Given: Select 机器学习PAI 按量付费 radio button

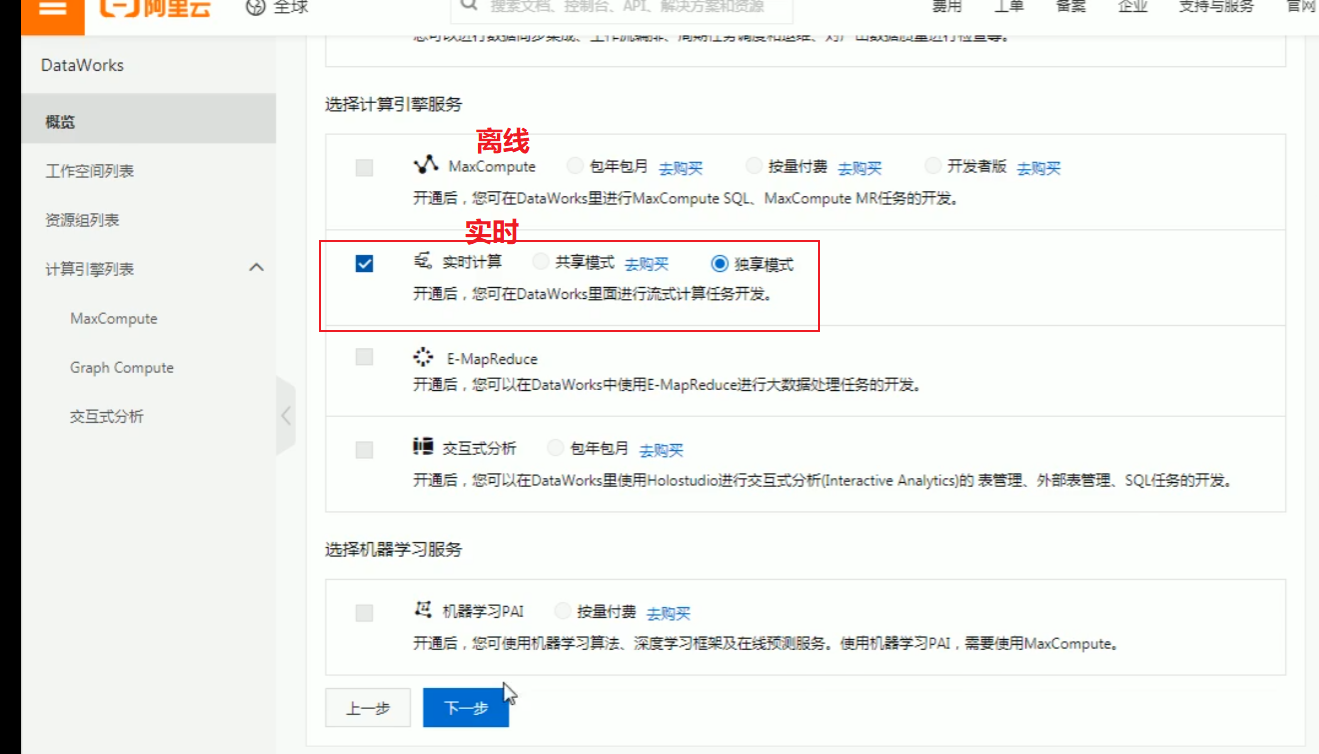Looking at the screenshot, I should click(x=563, y=610).
